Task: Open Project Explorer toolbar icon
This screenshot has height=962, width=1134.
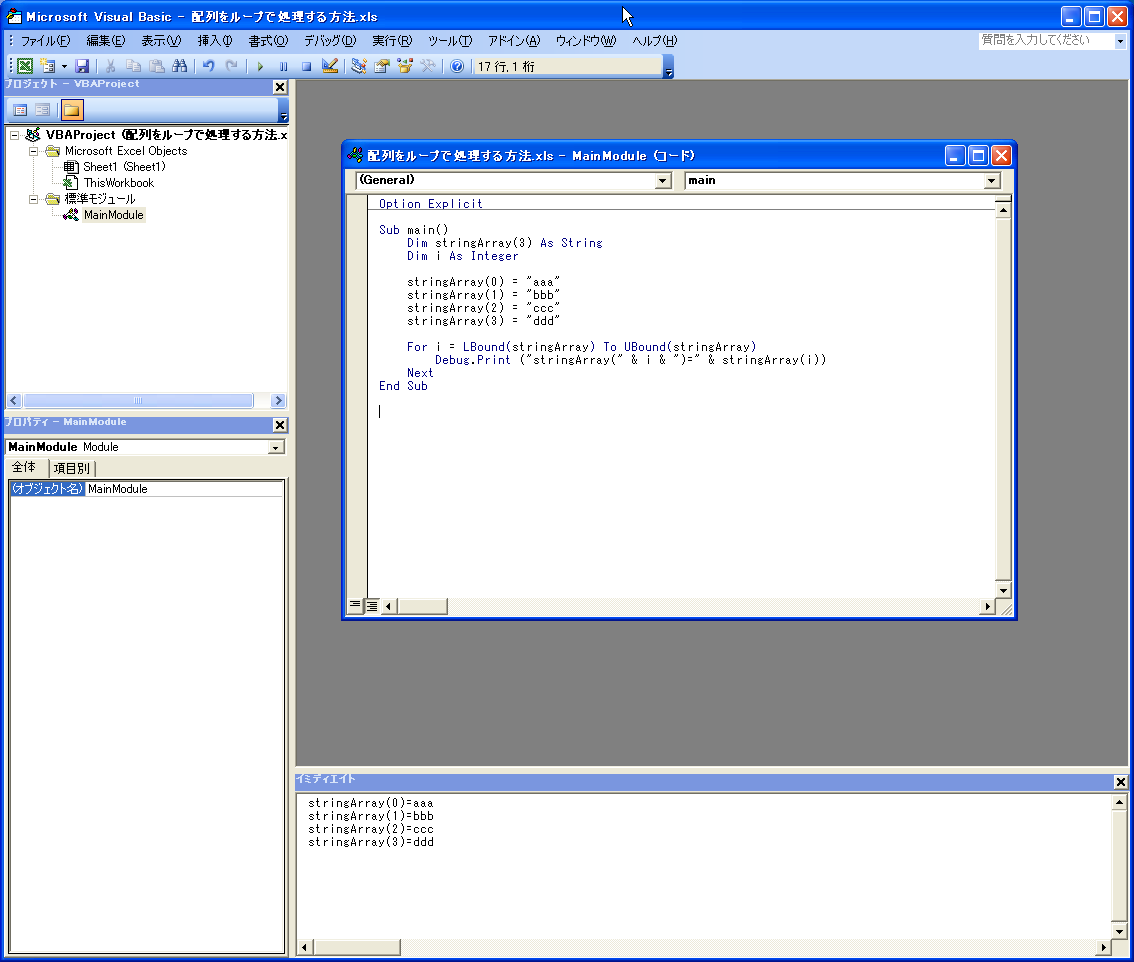Action: [x=359, y=66]
